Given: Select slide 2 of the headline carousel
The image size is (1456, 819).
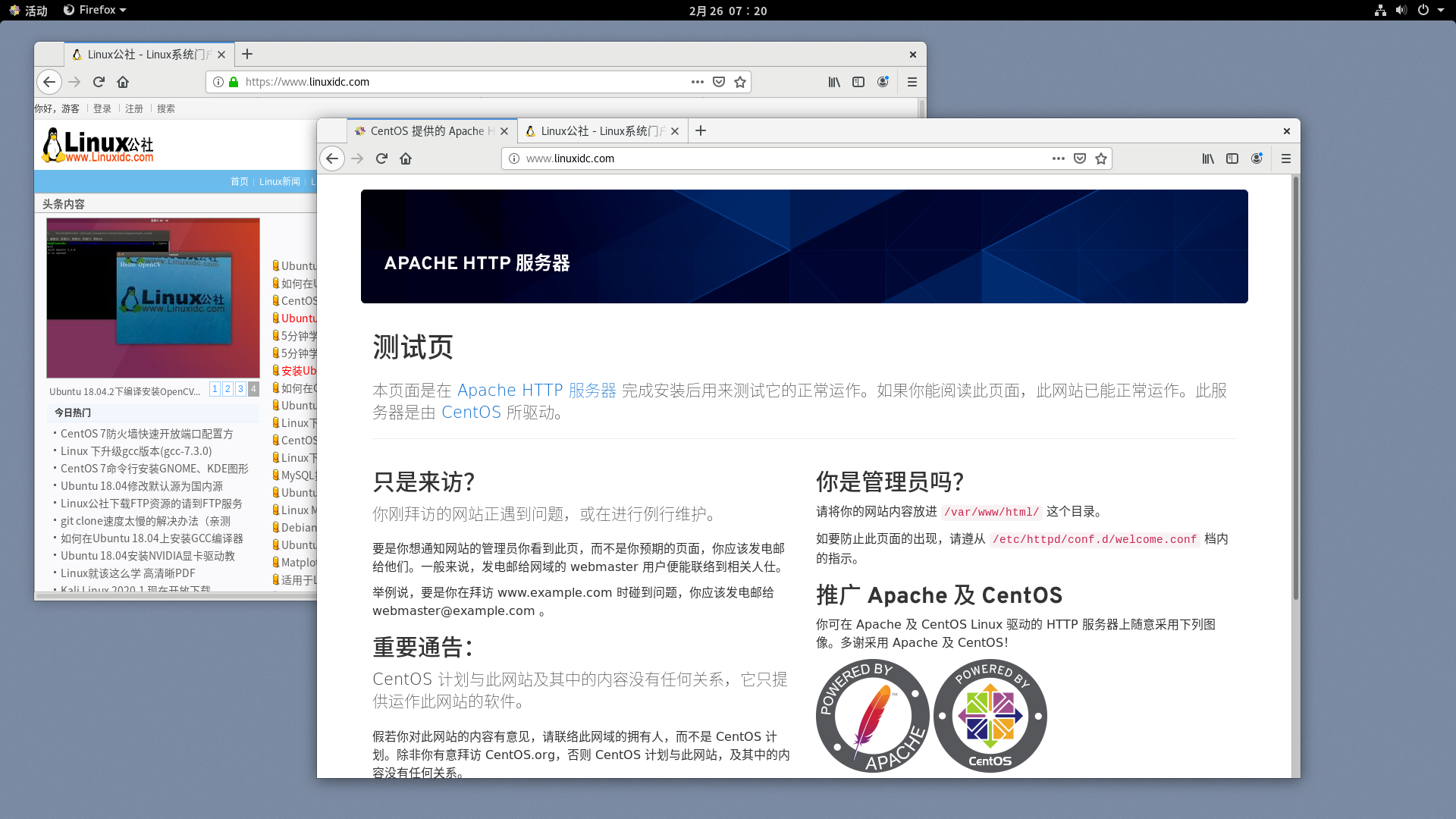Looking at the screenshot, I should [227, 389].
